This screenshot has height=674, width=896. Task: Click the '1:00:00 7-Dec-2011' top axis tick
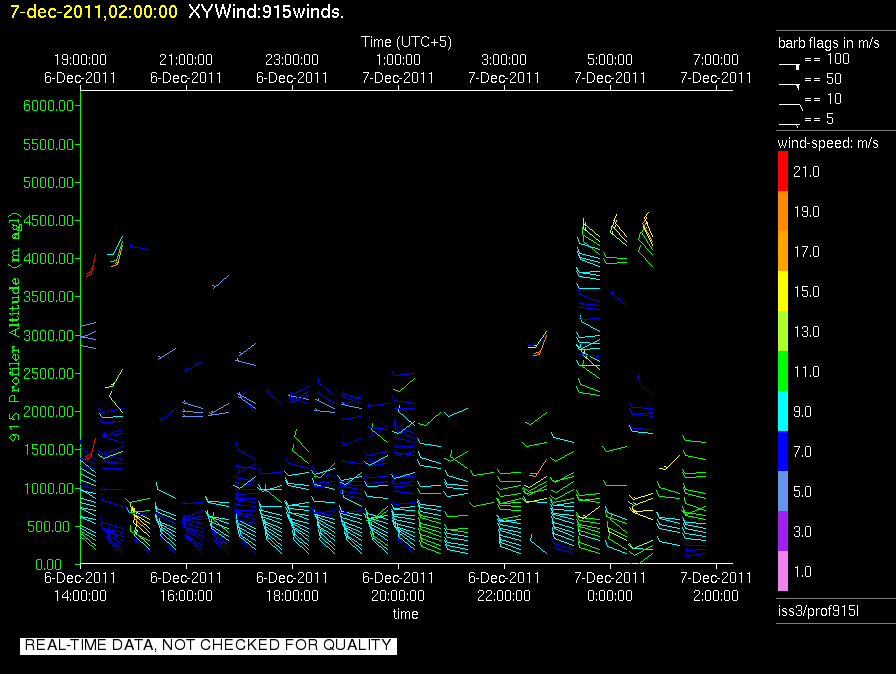tap(398, 69)
